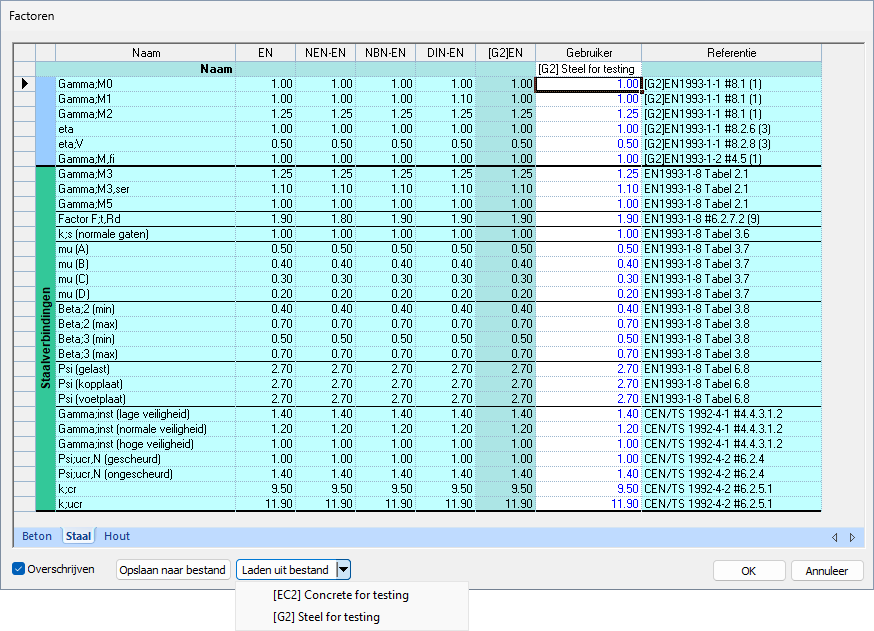The image size is (874, 631).
Task: Open the Laden uit bestand dropdown arrow
Action: (x=343, y=570)
